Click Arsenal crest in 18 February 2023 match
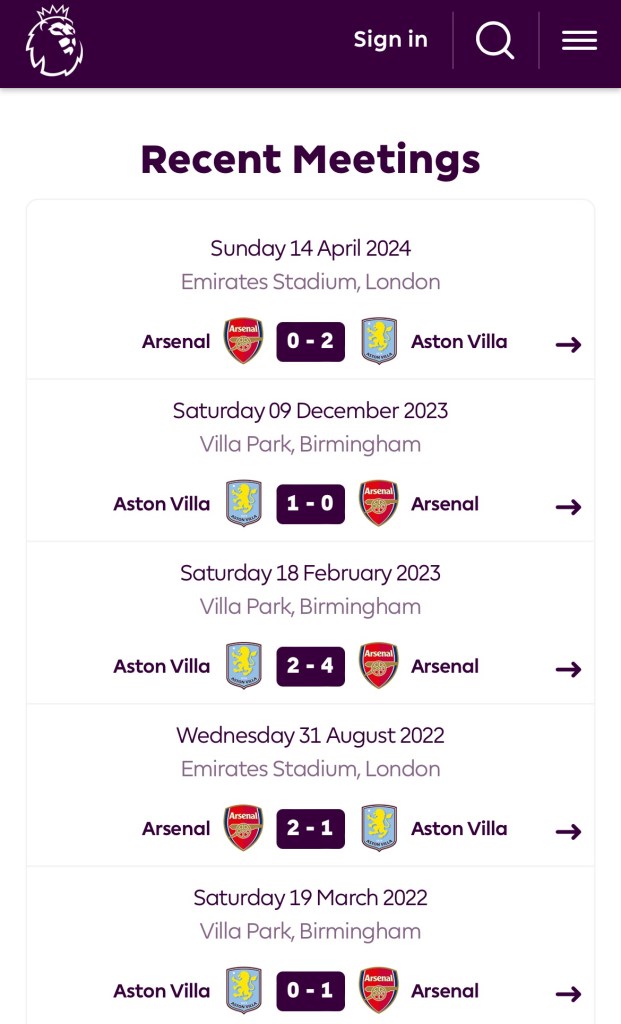 (x=379, y=666)
